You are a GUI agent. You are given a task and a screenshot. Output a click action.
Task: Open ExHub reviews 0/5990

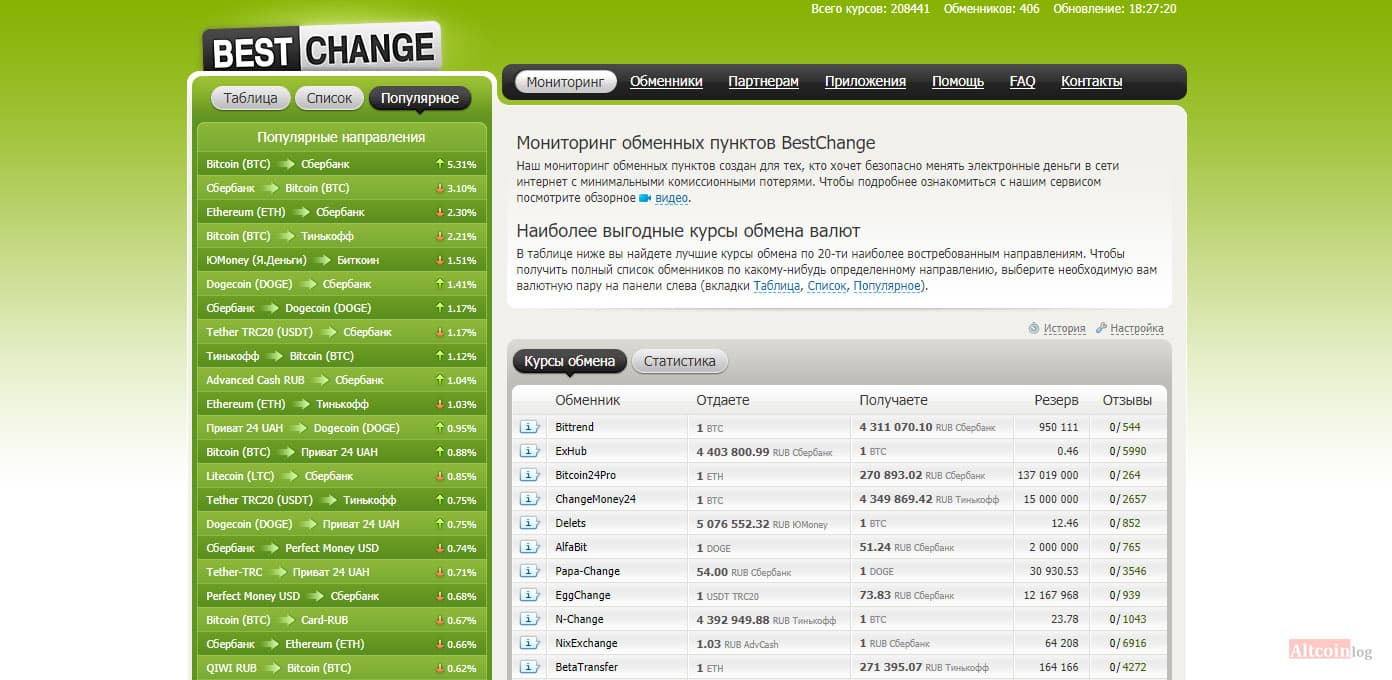click(1127, 451)
